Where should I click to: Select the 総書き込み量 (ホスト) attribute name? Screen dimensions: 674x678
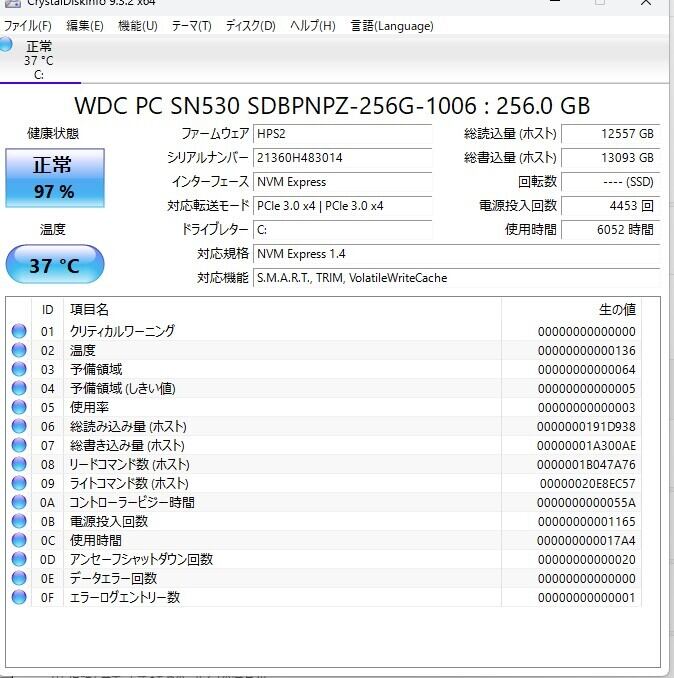tap(127, 445)
